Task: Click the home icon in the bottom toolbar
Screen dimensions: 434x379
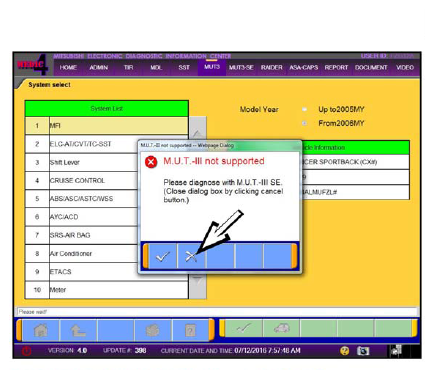Action: click(x=41, y=330)
